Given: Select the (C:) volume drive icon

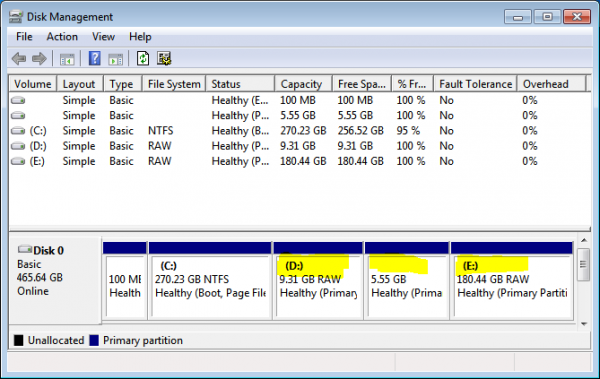Looking at the screenshot, I should point(18,131).
